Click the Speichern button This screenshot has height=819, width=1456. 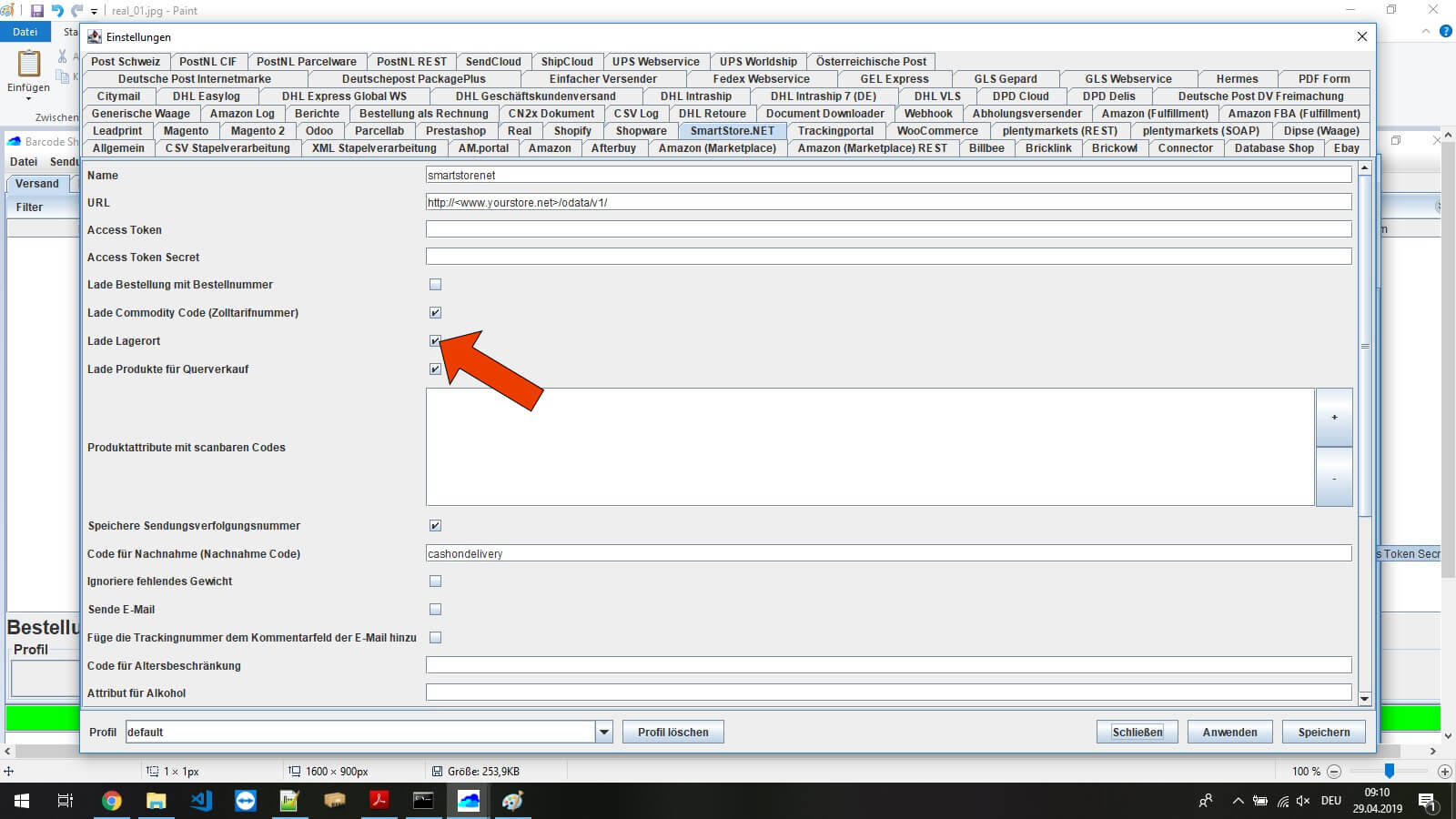click(1324, 732)
